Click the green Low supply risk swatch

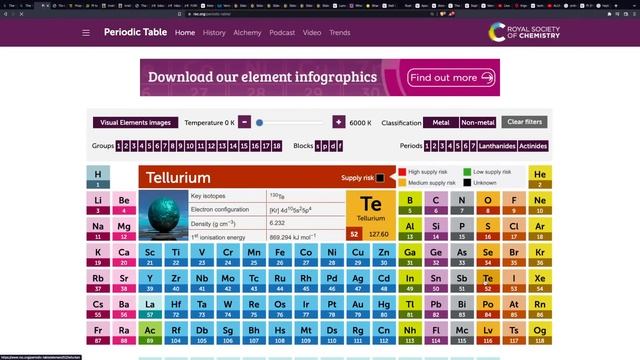click(x=467, y=172)
